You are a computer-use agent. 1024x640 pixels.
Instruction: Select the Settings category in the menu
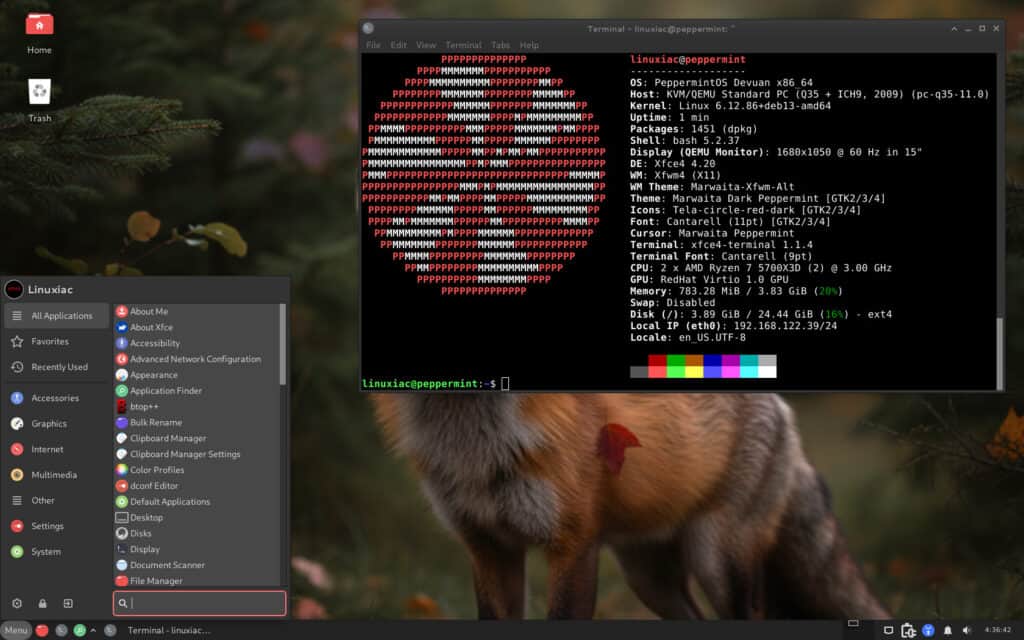(x=57, y=526)
